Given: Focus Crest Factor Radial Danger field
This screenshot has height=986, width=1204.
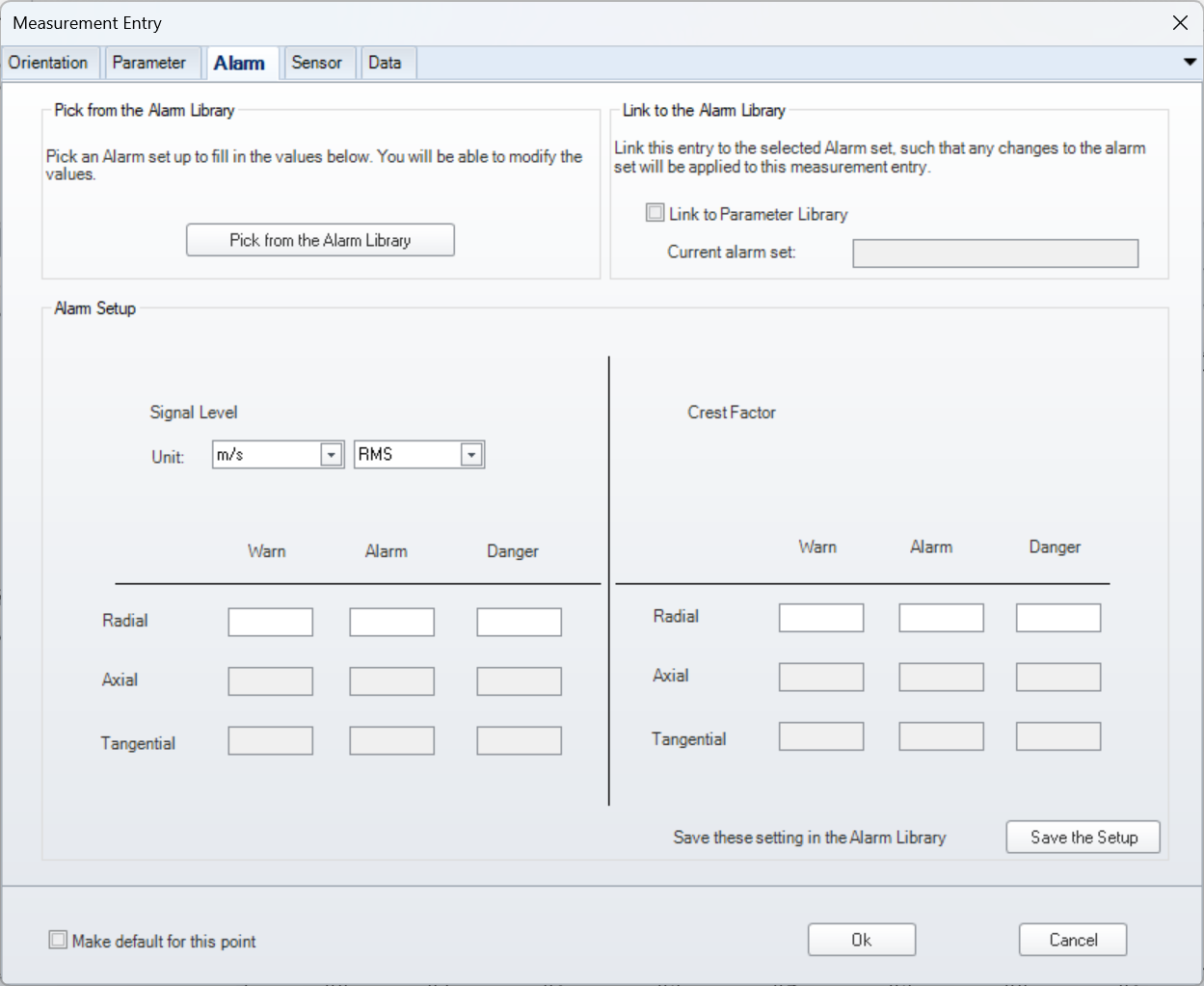Looking at the screenshot, I should [1058, 618].
